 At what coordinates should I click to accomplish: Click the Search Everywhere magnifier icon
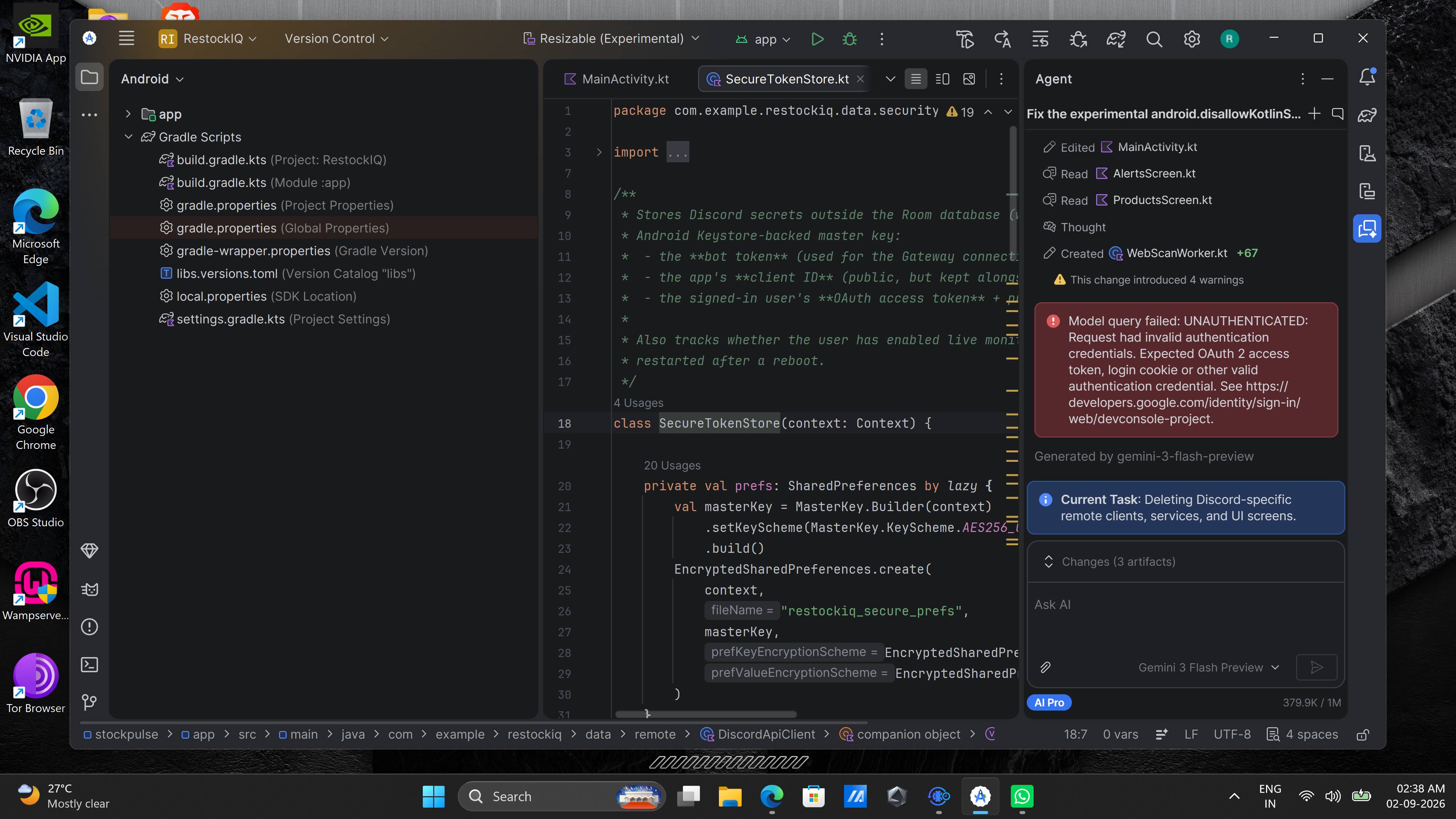[1153, 39]
